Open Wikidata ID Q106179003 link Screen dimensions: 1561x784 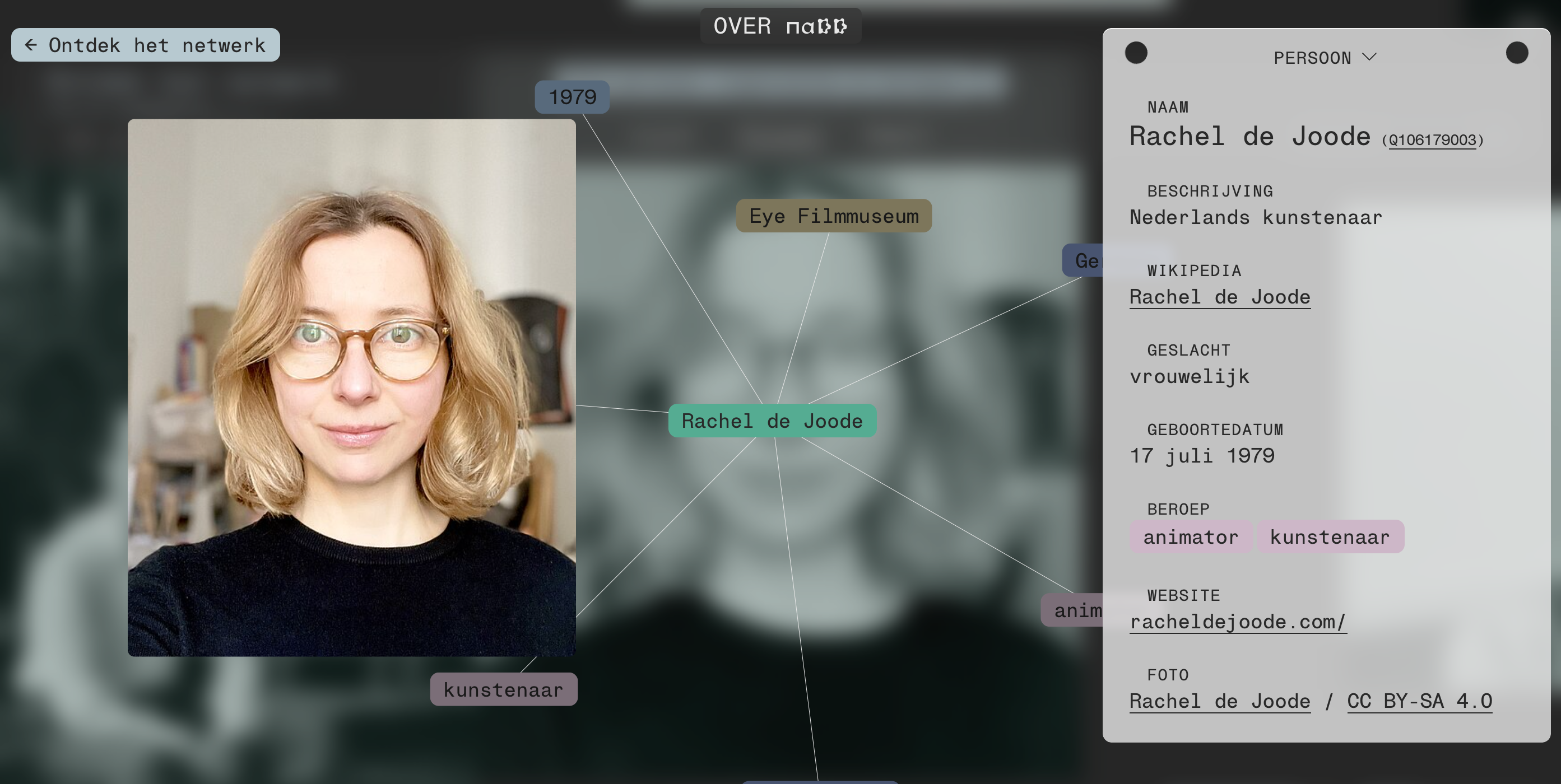1432,140
